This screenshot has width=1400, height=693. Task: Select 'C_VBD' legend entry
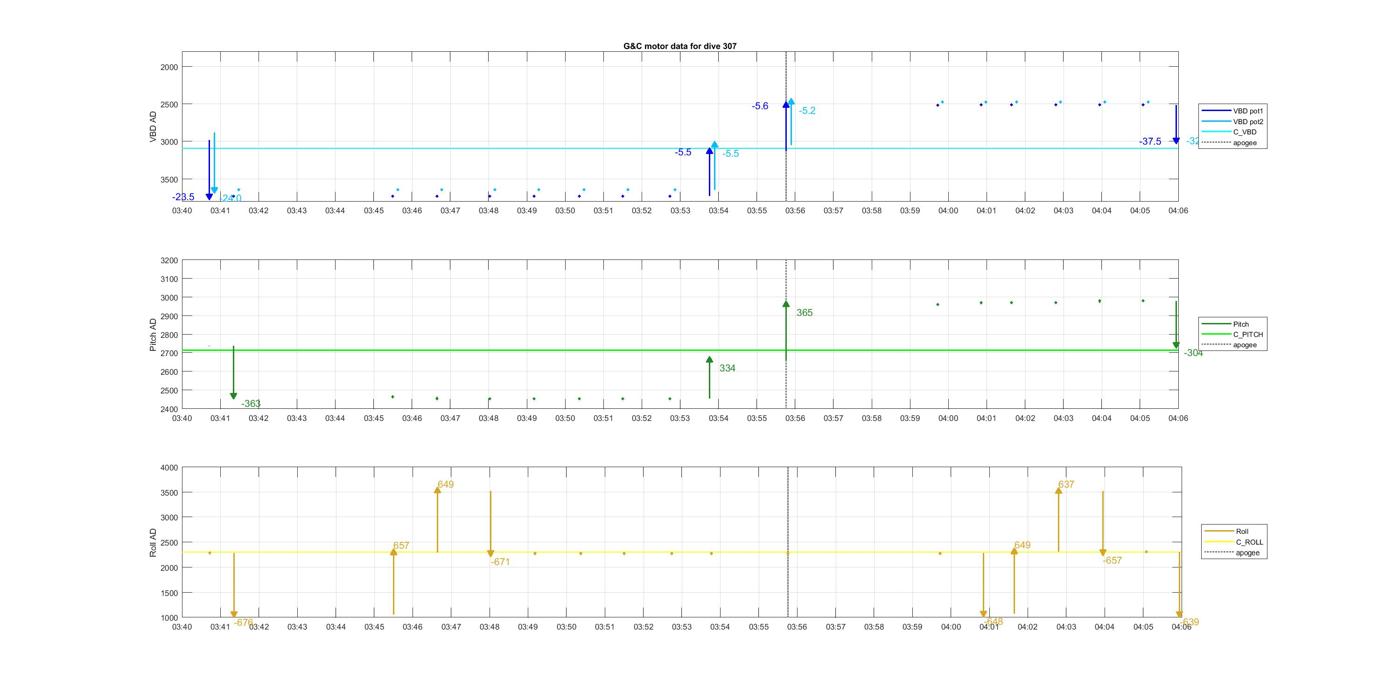point(1228,132)
